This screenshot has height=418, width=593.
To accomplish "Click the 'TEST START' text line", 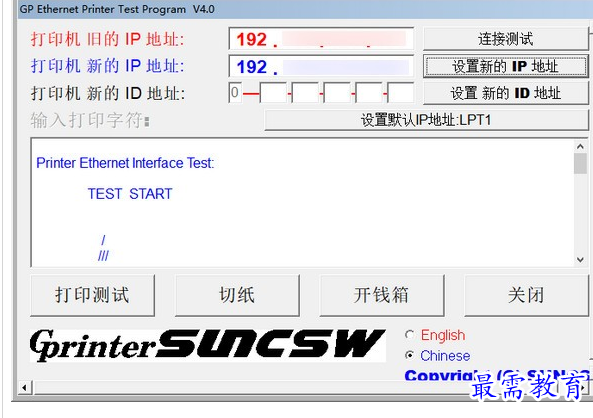I will [x=130, y=194].
